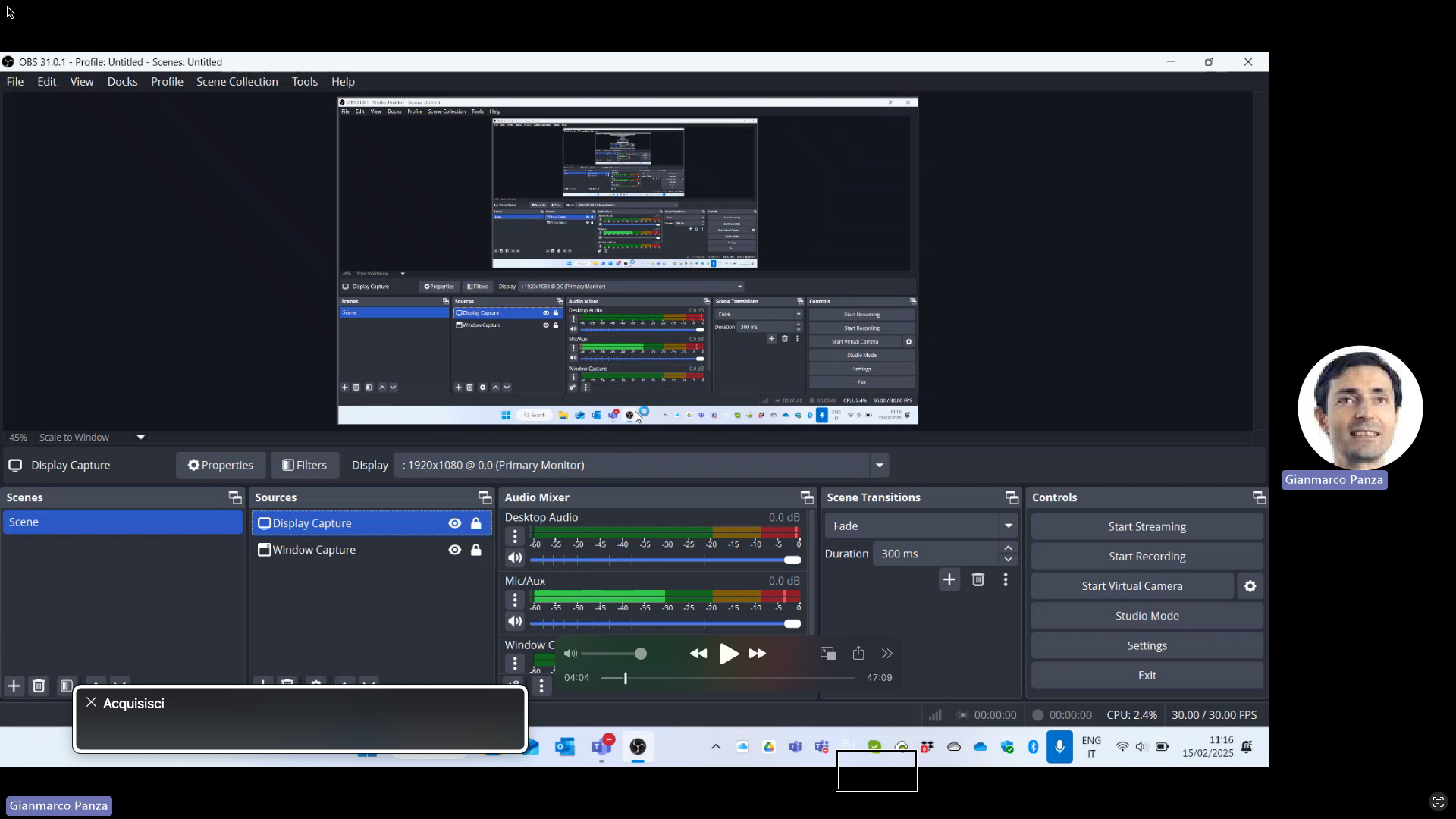The image size is (1456, 819).
Task: Open the View menu
Action: coord(82,82)
